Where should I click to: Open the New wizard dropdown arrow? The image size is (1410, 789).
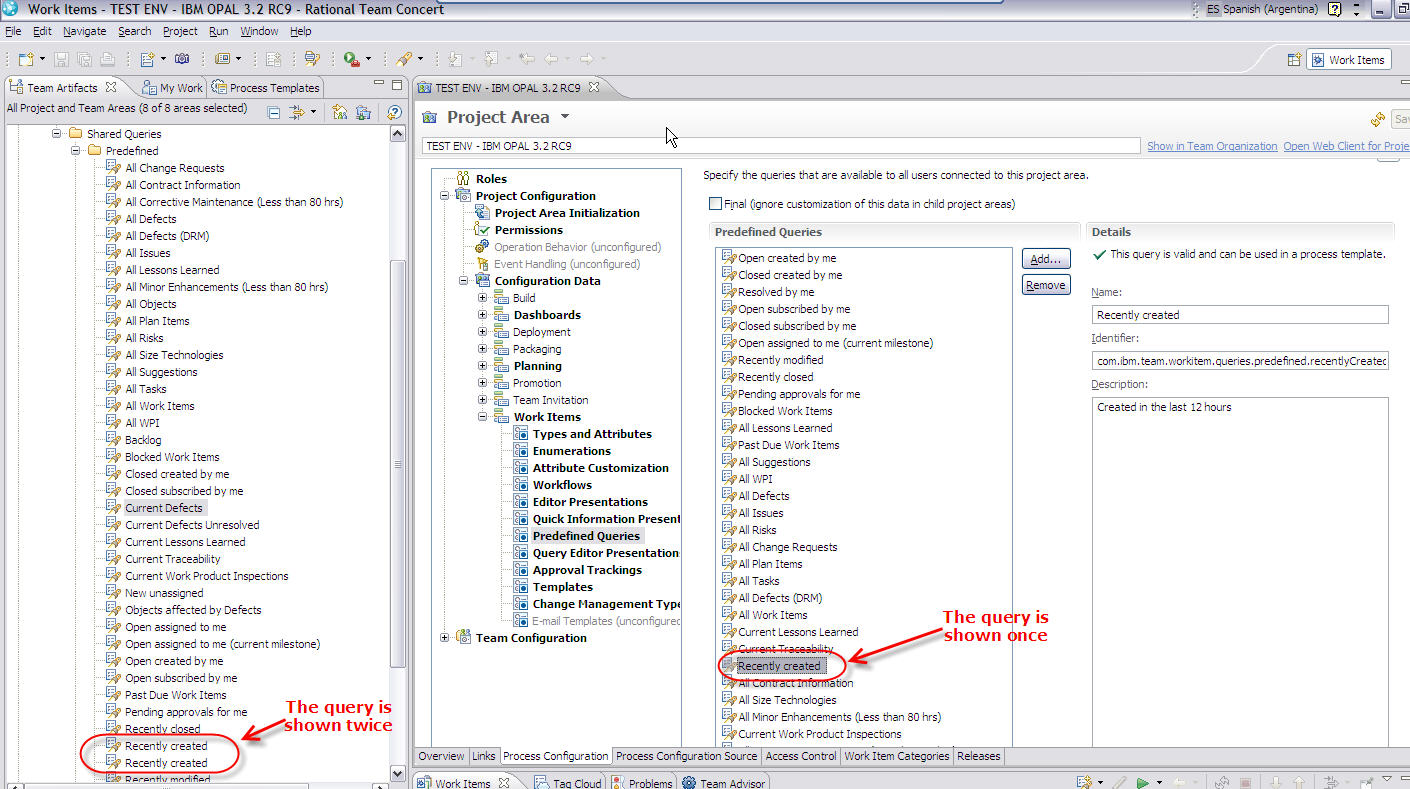41,59
